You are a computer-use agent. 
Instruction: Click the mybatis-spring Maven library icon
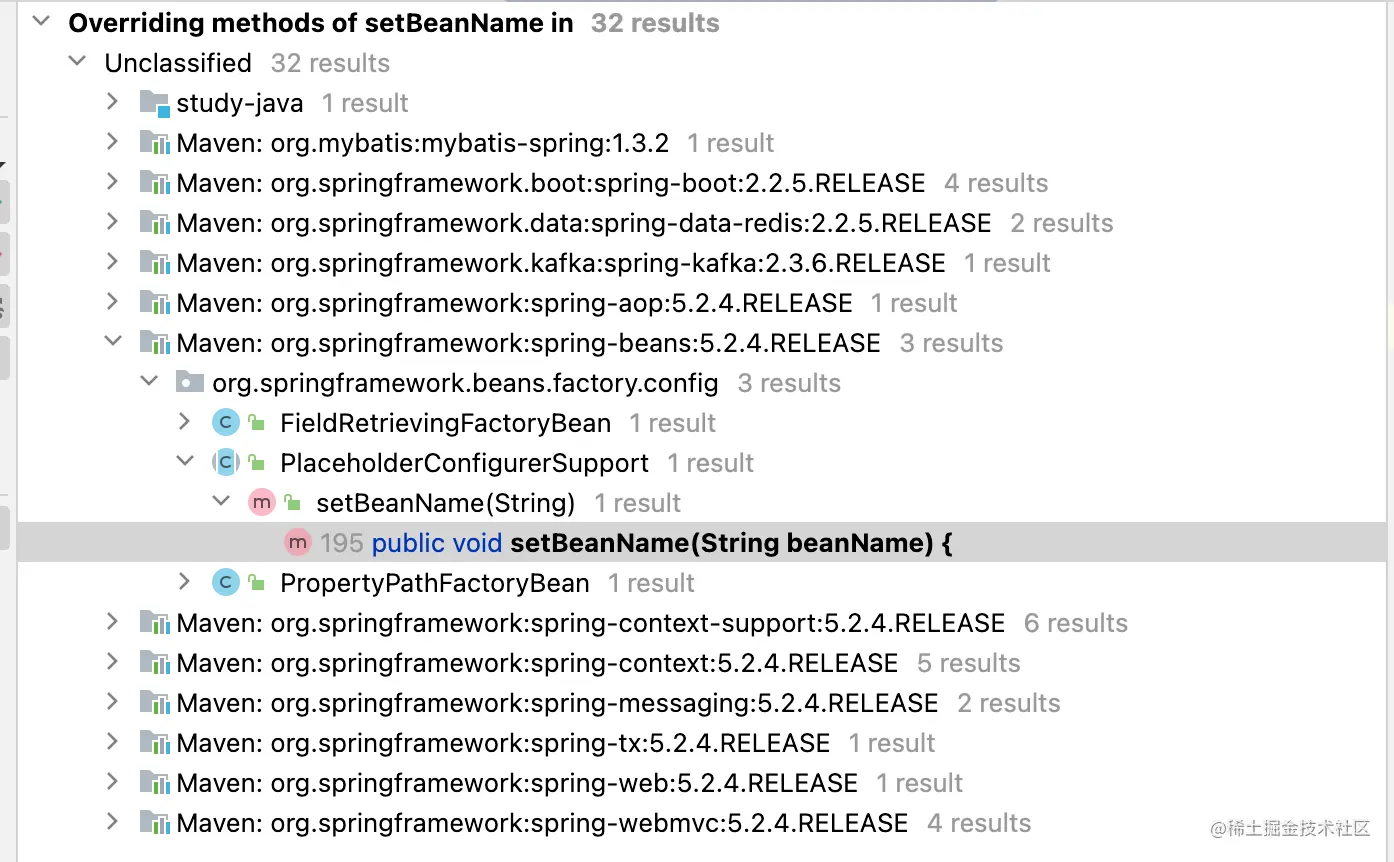pyautogui.click(x=154, y=143)
